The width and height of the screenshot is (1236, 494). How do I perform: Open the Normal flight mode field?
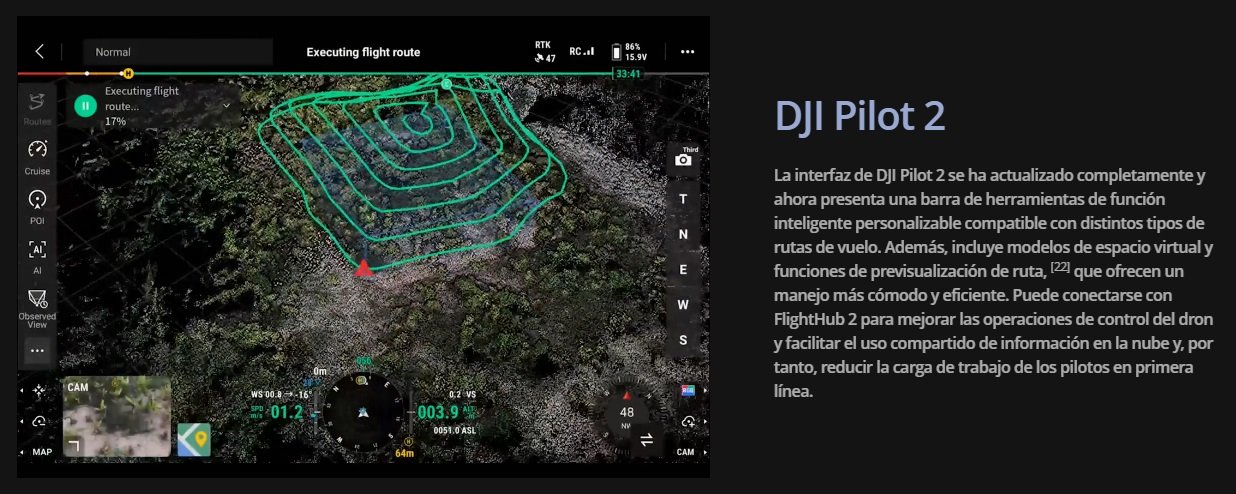coord(177,52)
